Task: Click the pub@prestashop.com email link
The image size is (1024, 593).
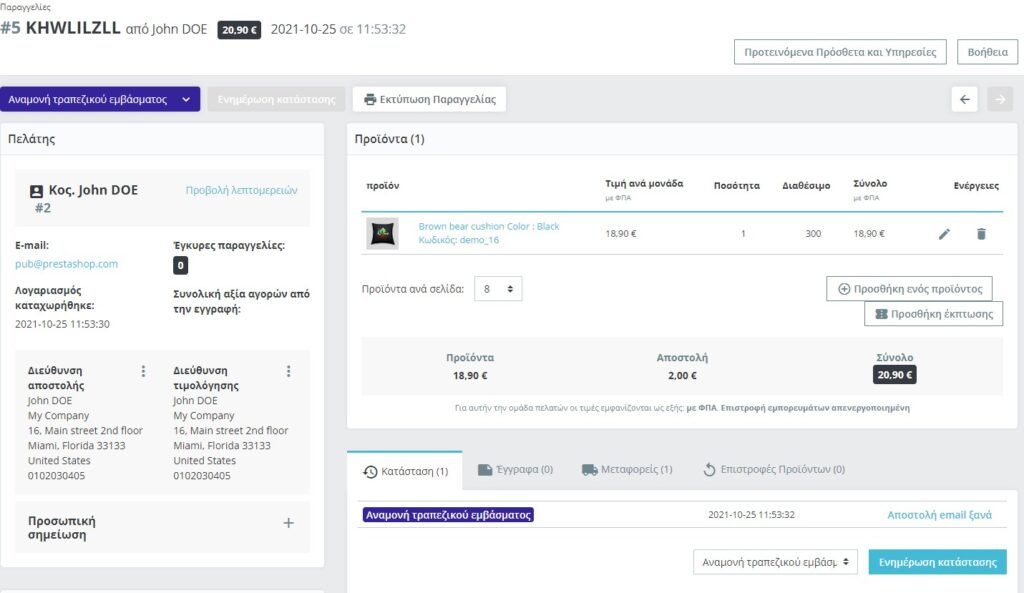Action: tap(66, 264)
